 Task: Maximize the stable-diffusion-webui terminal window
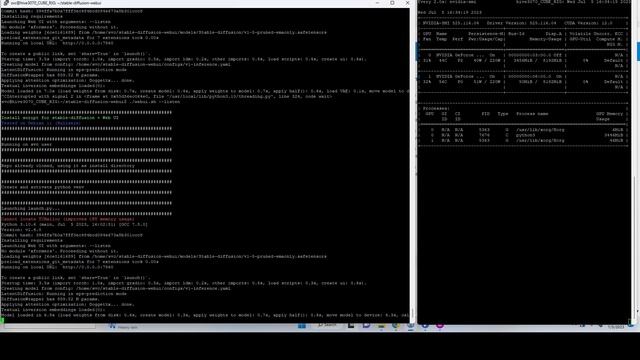pos(392,2)
